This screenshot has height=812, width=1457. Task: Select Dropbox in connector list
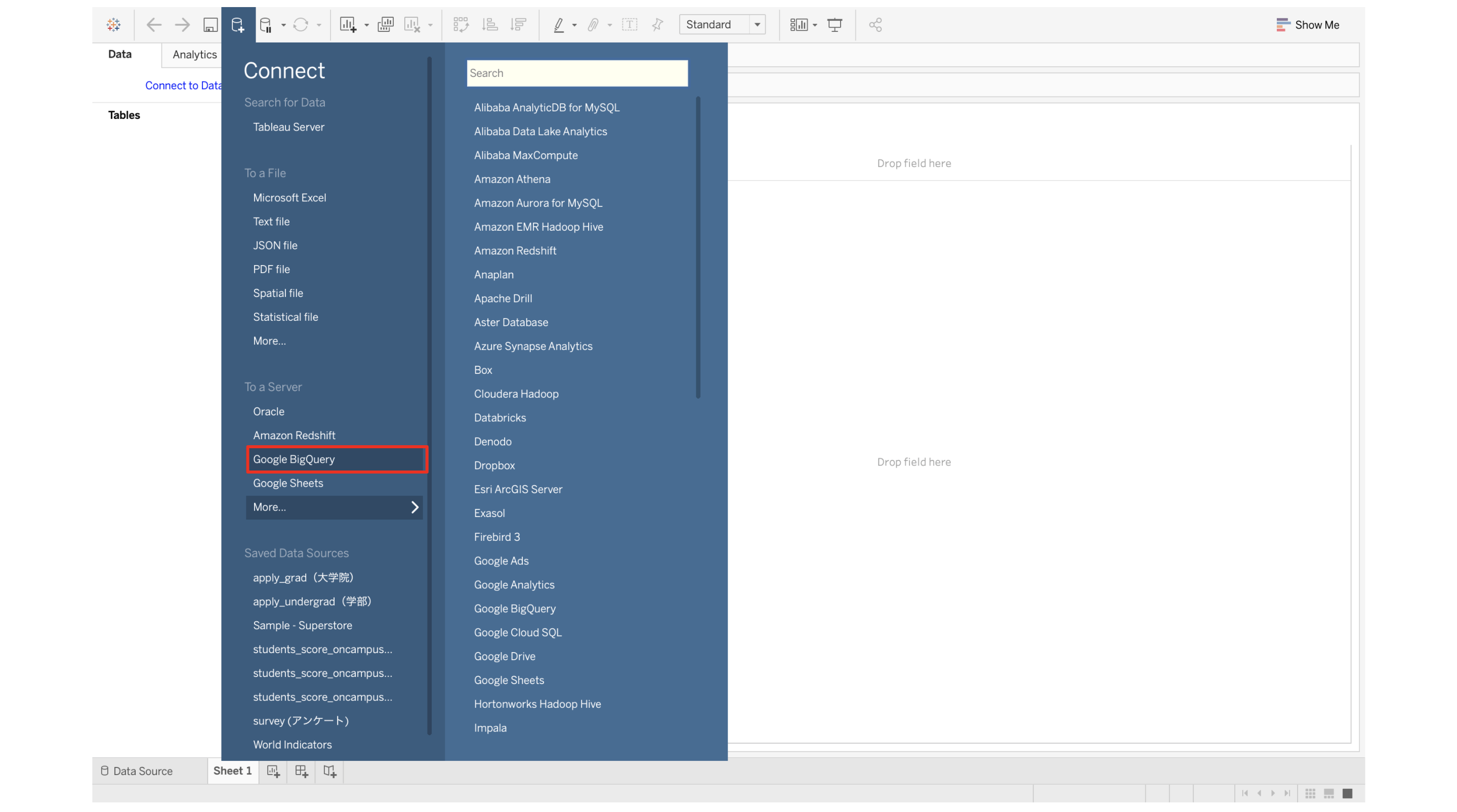[494, 465]
